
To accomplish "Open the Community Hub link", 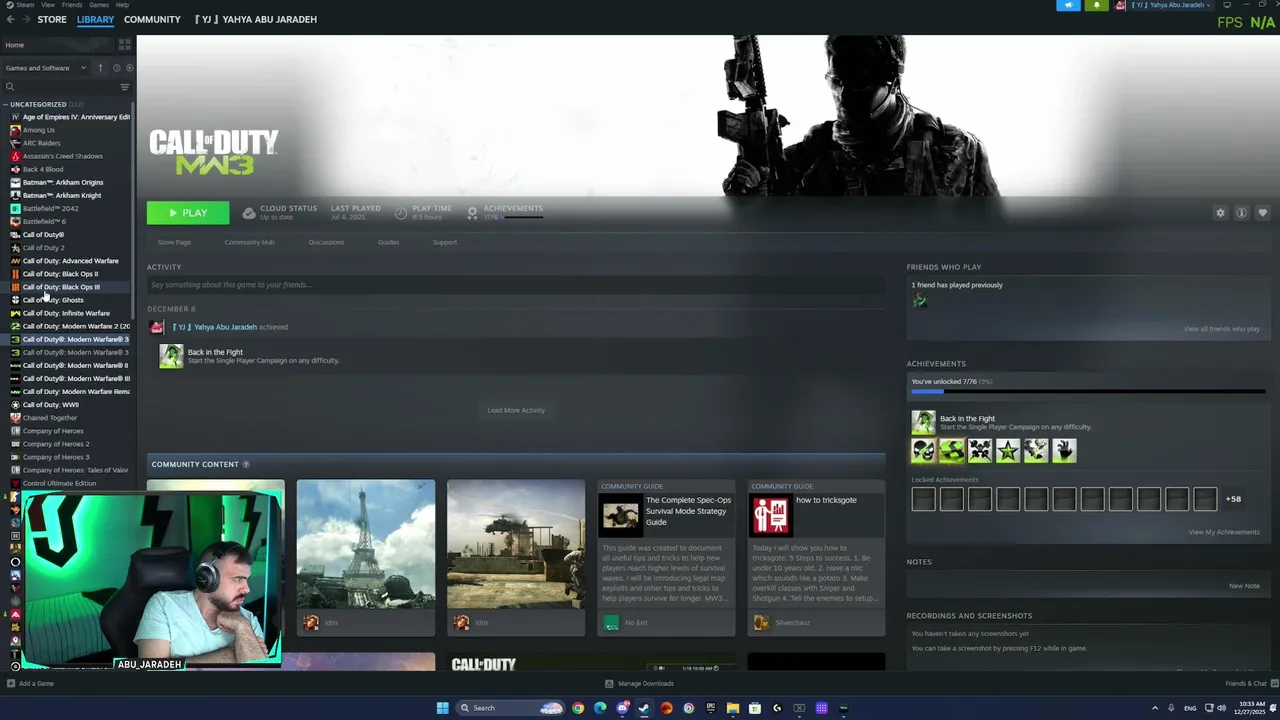I will (x=249, y=242).
